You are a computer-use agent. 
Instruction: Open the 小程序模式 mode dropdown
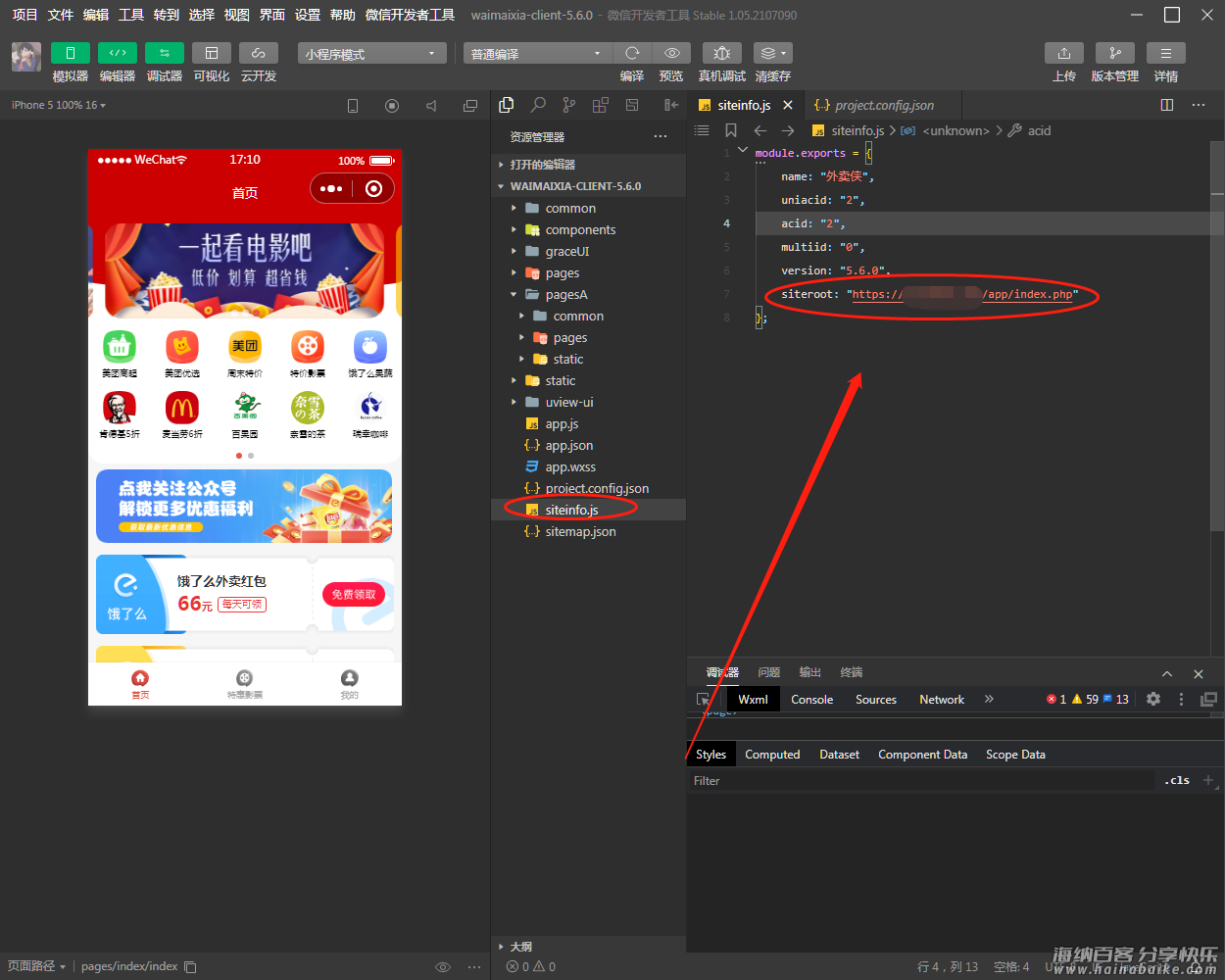(x=372, y=53)
